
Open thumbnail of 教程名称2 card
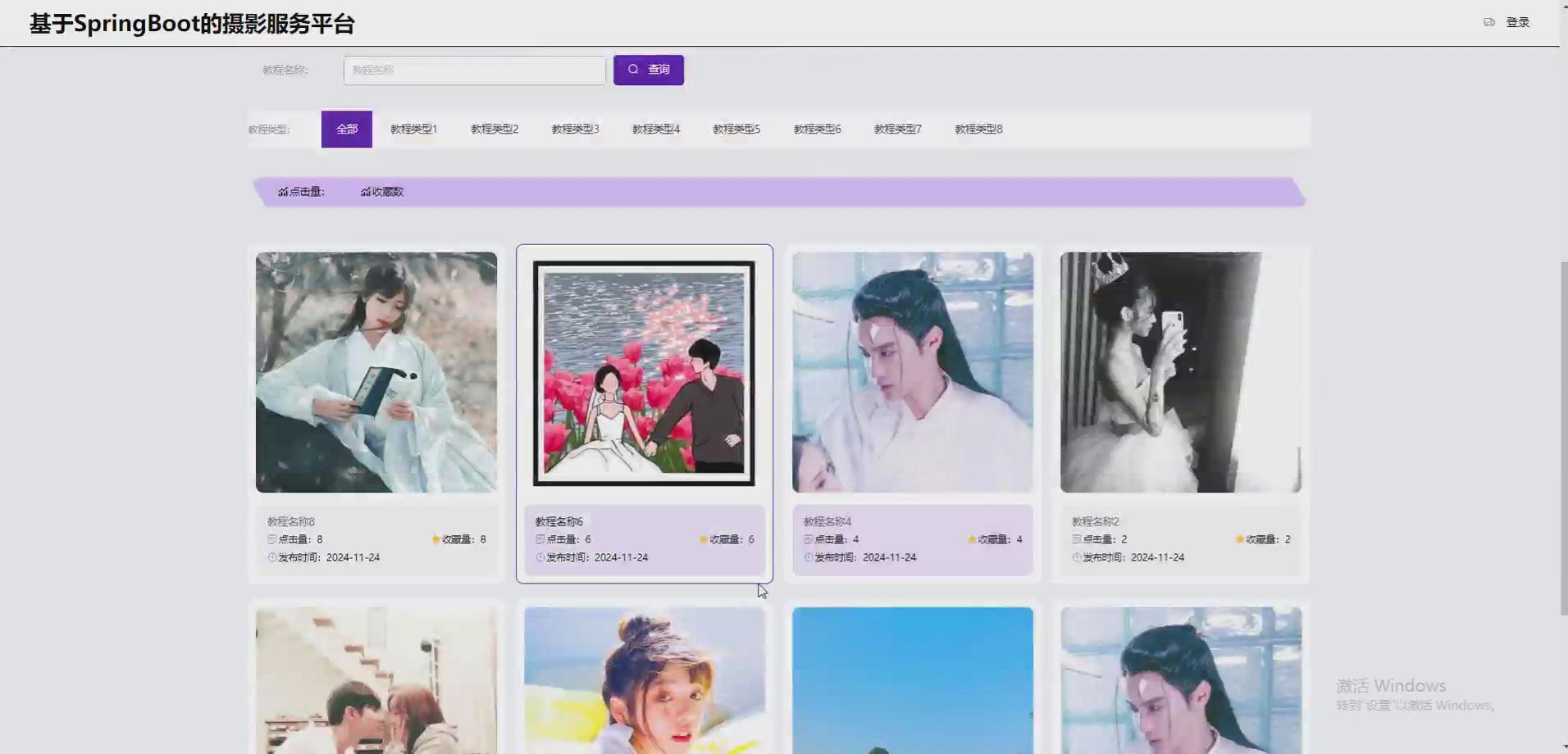(x=1181, y=372)
